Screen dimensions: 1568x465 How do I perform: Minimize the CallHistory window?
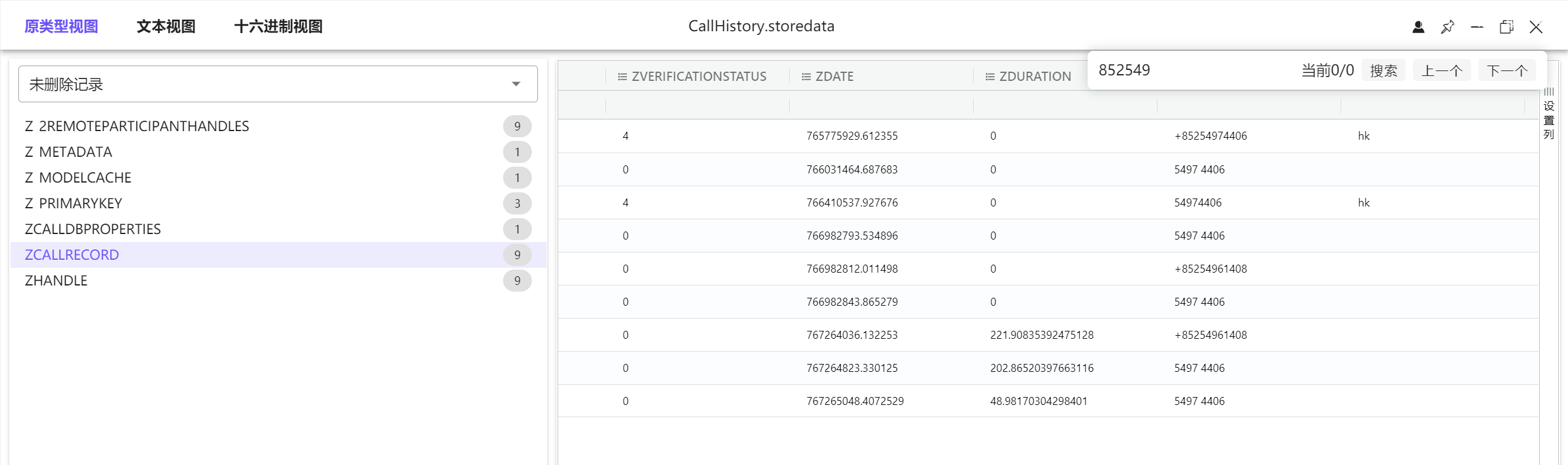[x=1477, y=27]
